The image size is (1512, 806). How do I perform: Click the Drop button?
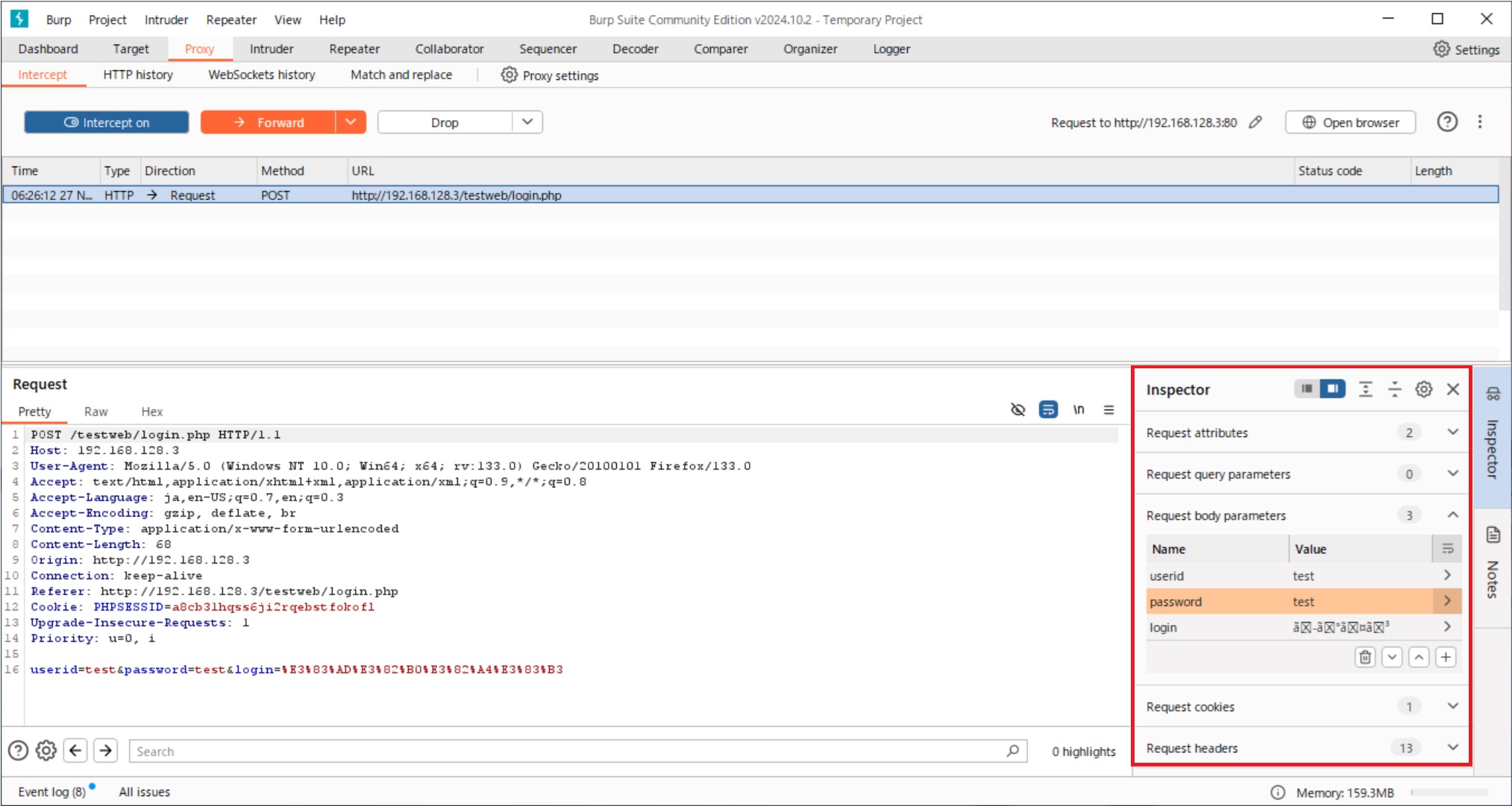tap(445, 122)
